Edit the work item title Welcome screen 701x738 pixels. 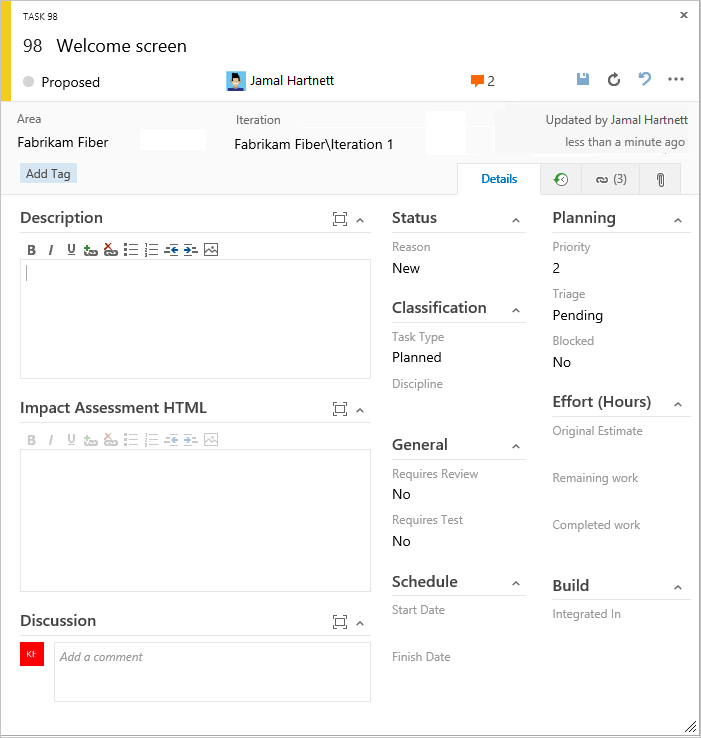(121, 46)
